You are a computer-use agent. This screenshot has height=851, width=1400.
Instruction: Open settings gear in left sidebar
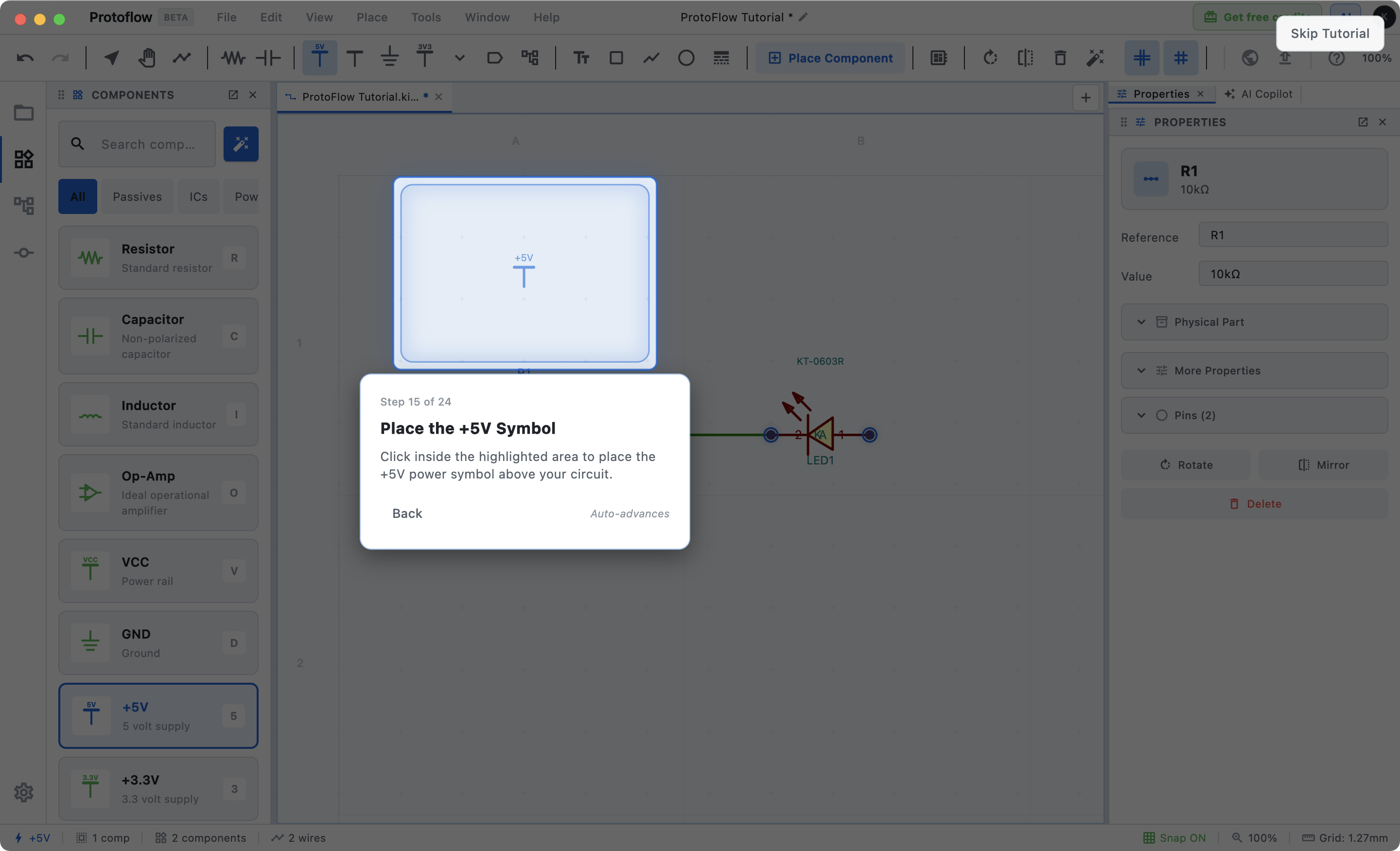23,792
